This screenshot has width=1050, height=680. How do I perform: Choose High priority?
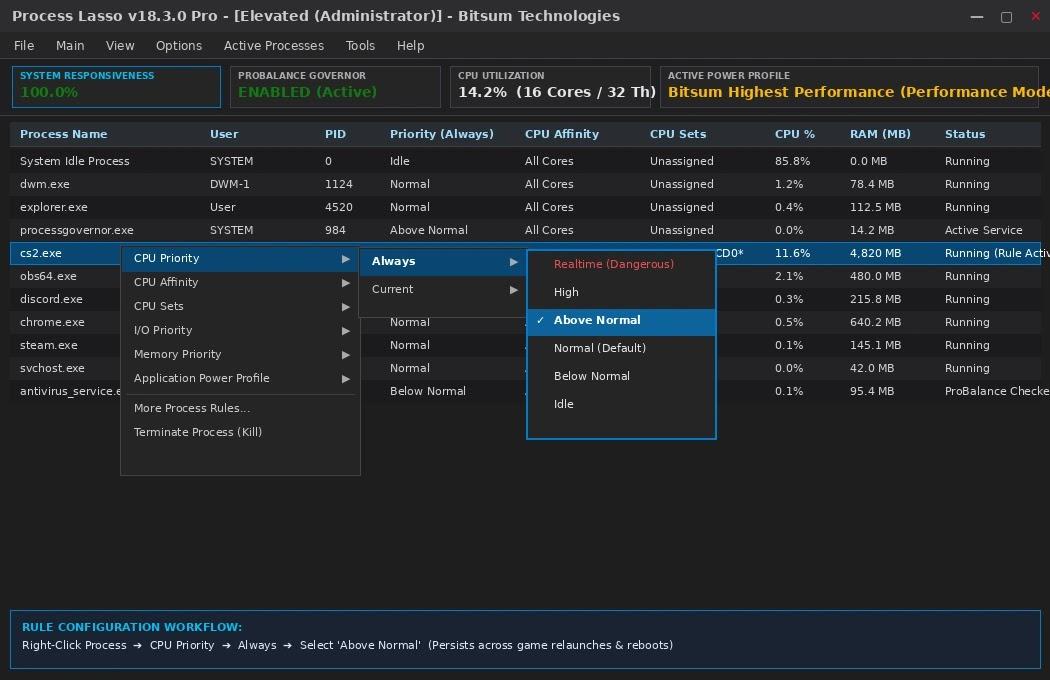(621, 293)
